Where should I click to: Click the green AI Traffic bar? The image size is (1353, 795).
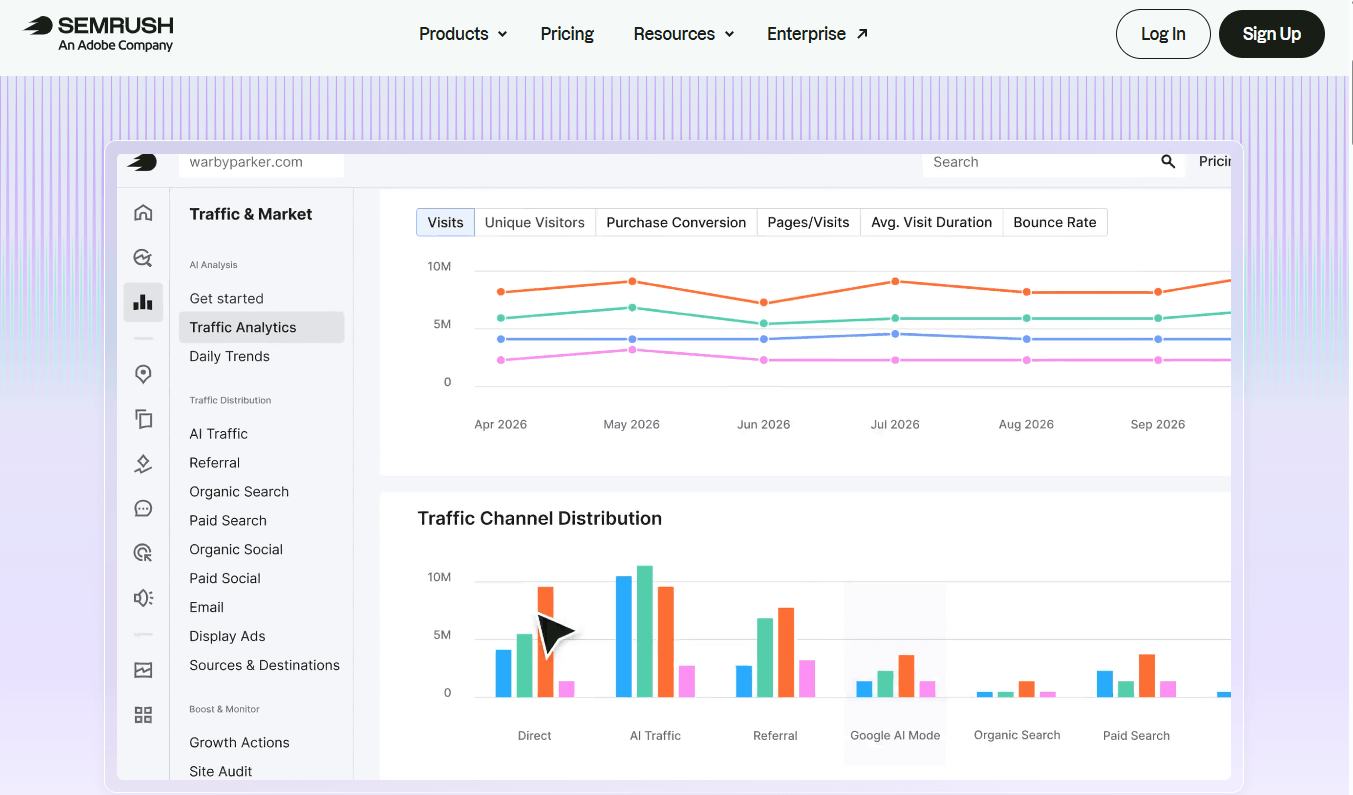click(645, 631)
